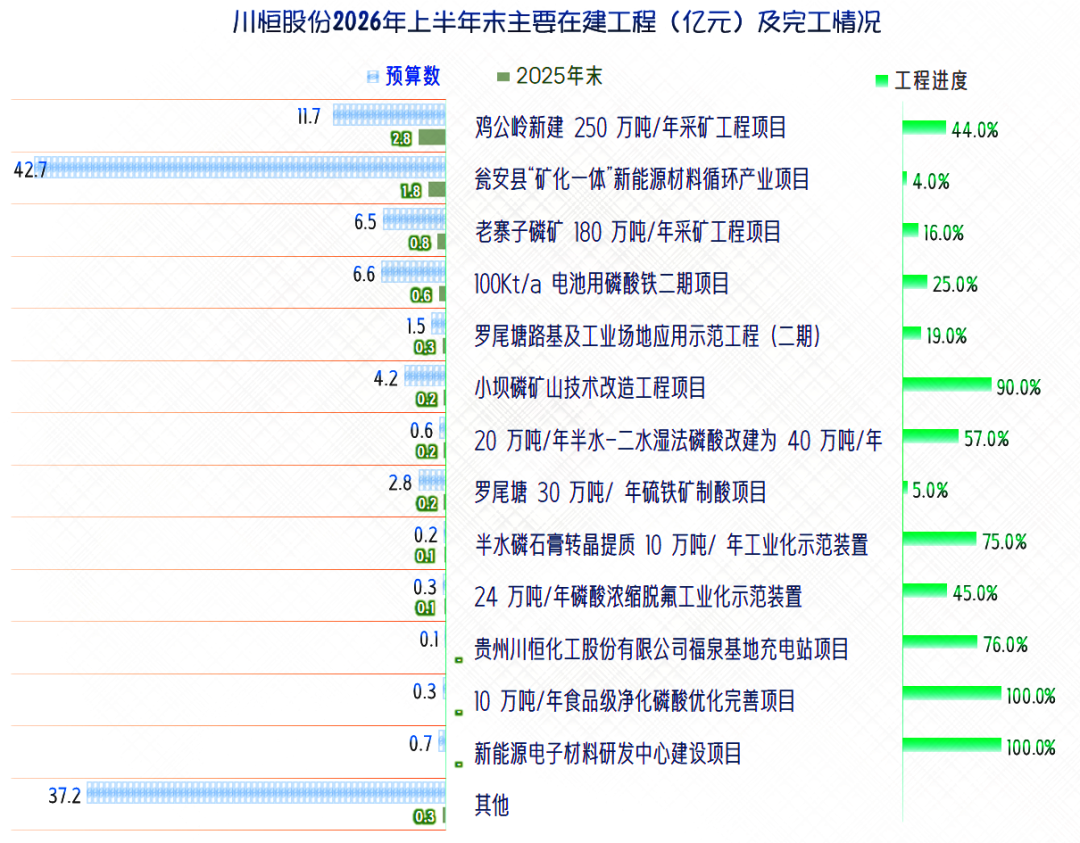The width and height of the screenshot is (1080, 843).
Task: Click the 4.2 budget value
Action: 386,379
